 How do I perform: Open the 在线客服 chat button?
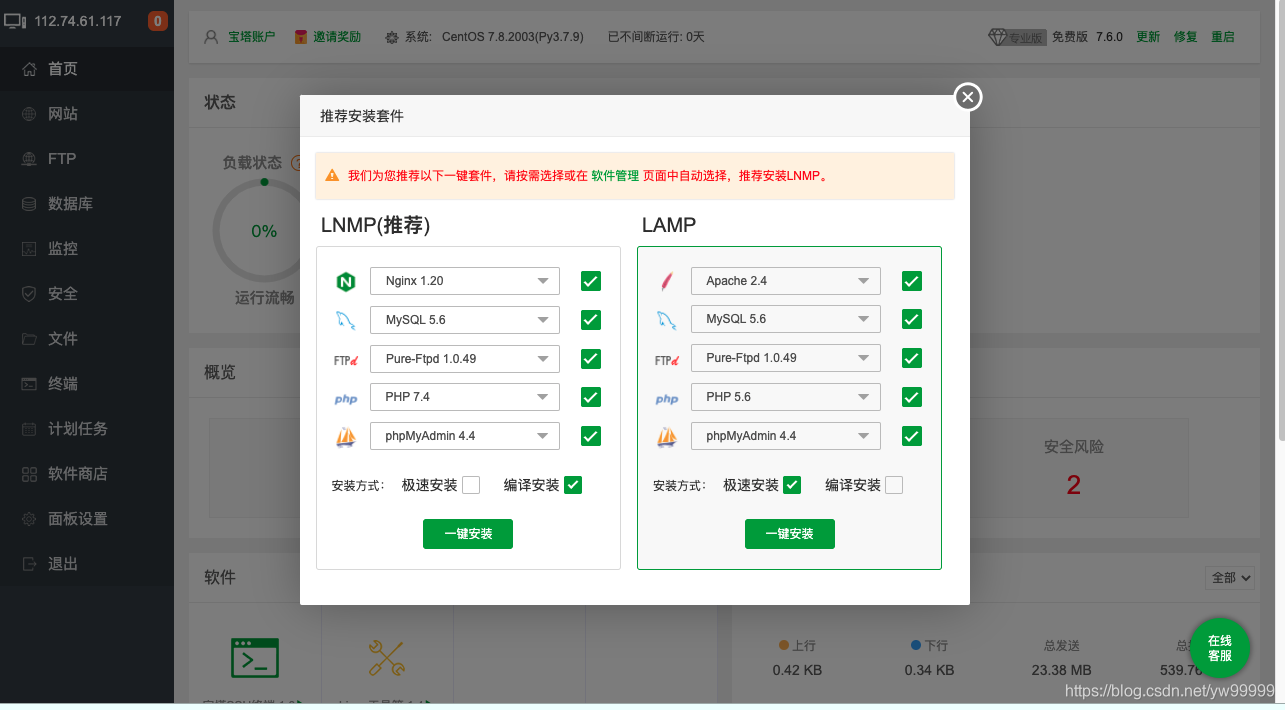[1219, 649]
